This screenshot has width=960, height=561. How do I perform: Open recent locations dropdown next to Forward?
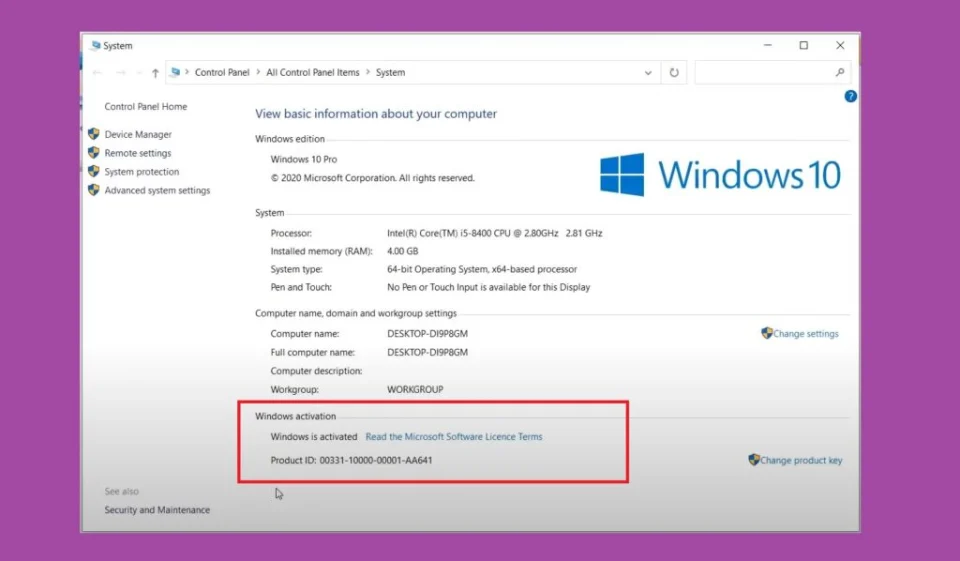(139, 73)
